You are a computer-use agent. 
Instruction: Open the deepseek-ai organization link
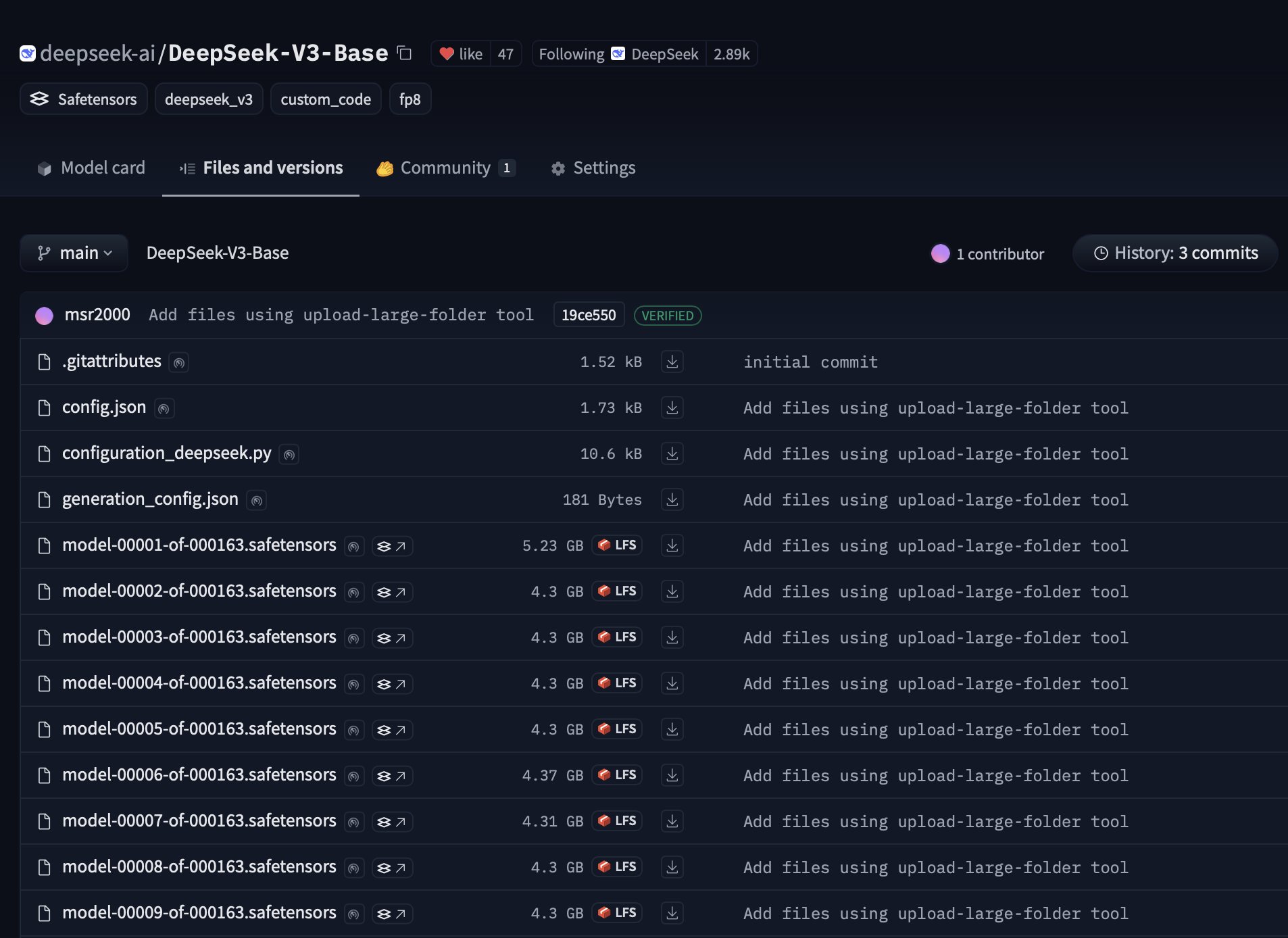click(97, 53)
